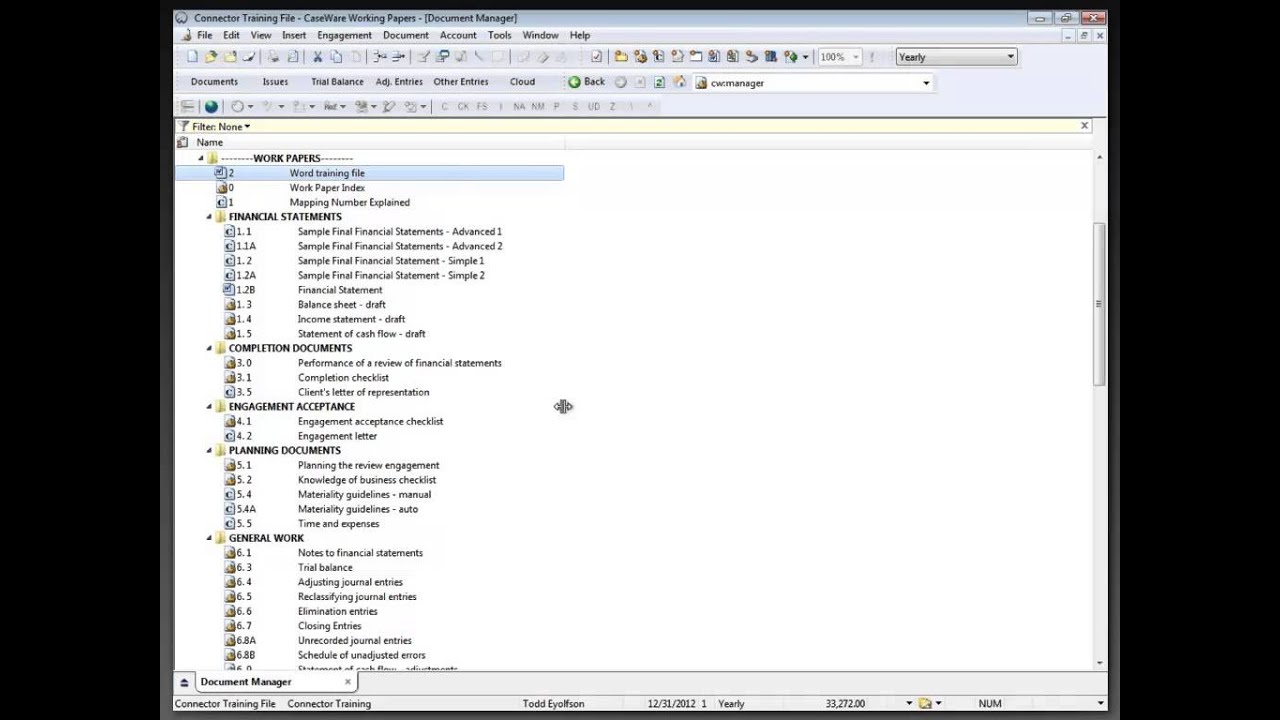Click the Trial Balance button
The image size is (1280, 720).
click(337, 82)
